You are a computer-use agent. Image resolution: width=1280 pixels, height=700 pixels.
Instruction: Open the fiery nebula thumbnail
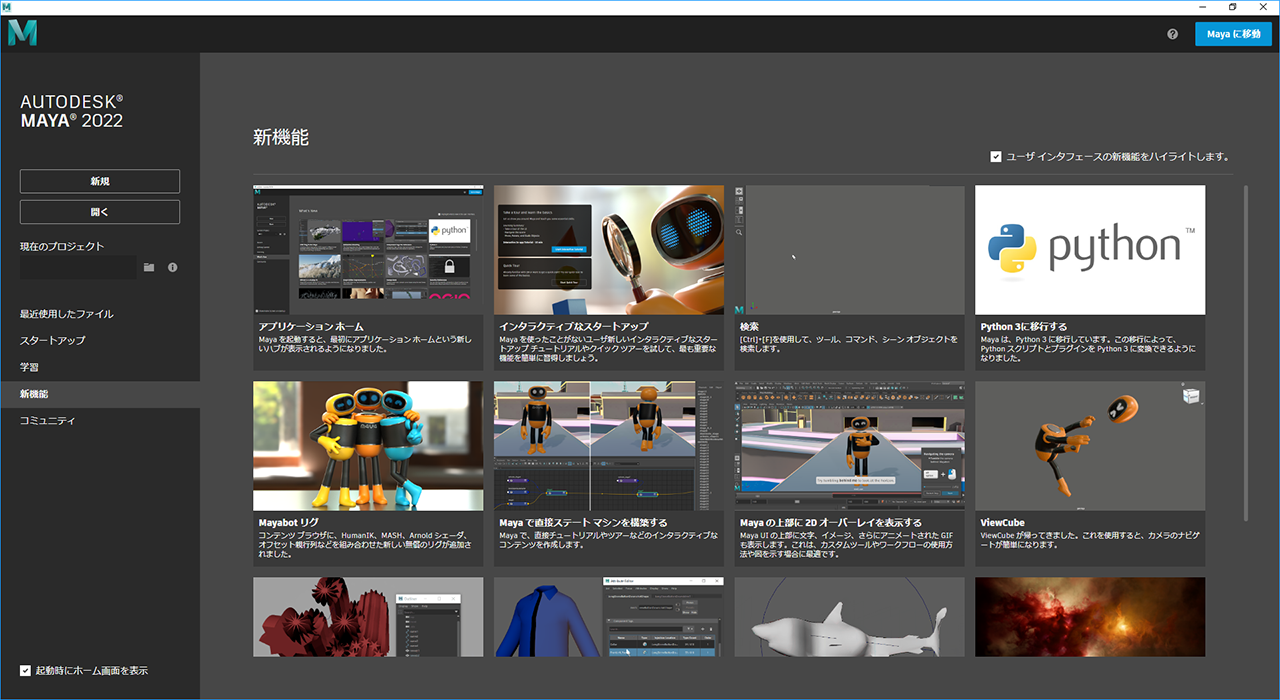[x=1090, y=617]
